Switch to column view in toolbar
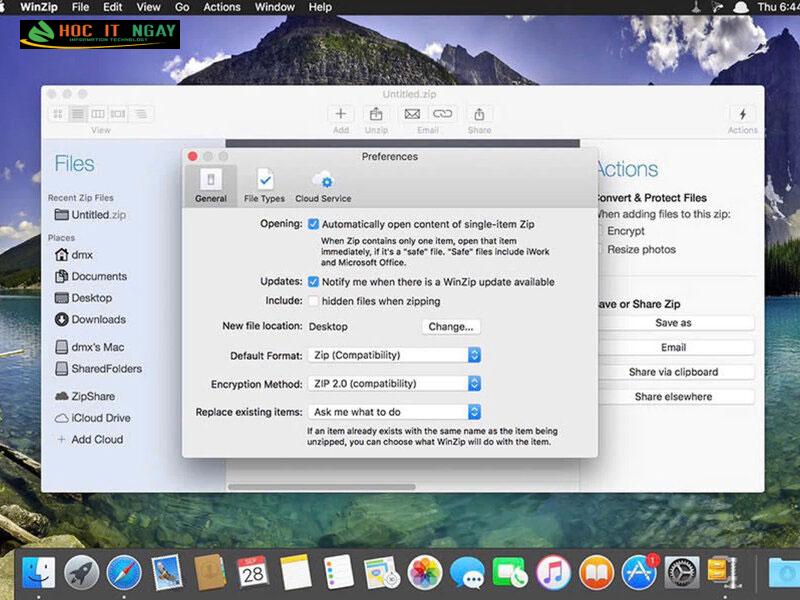This screenshot has width=800, height=600. tap(98, 114)
